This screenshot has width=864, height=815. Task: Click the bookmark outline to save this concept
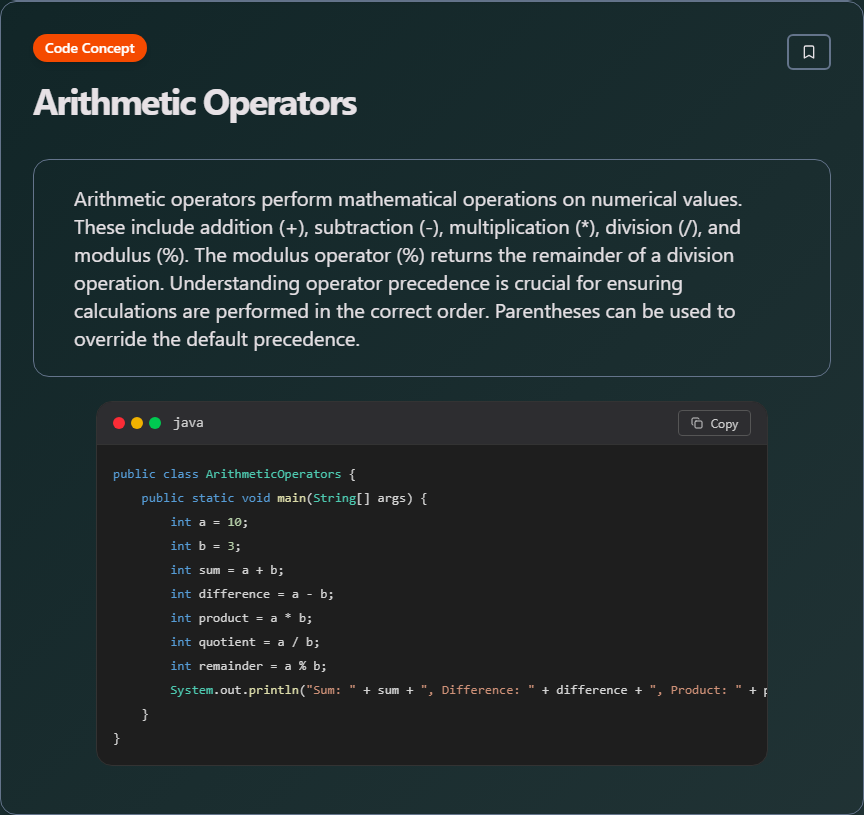[808, 51]
